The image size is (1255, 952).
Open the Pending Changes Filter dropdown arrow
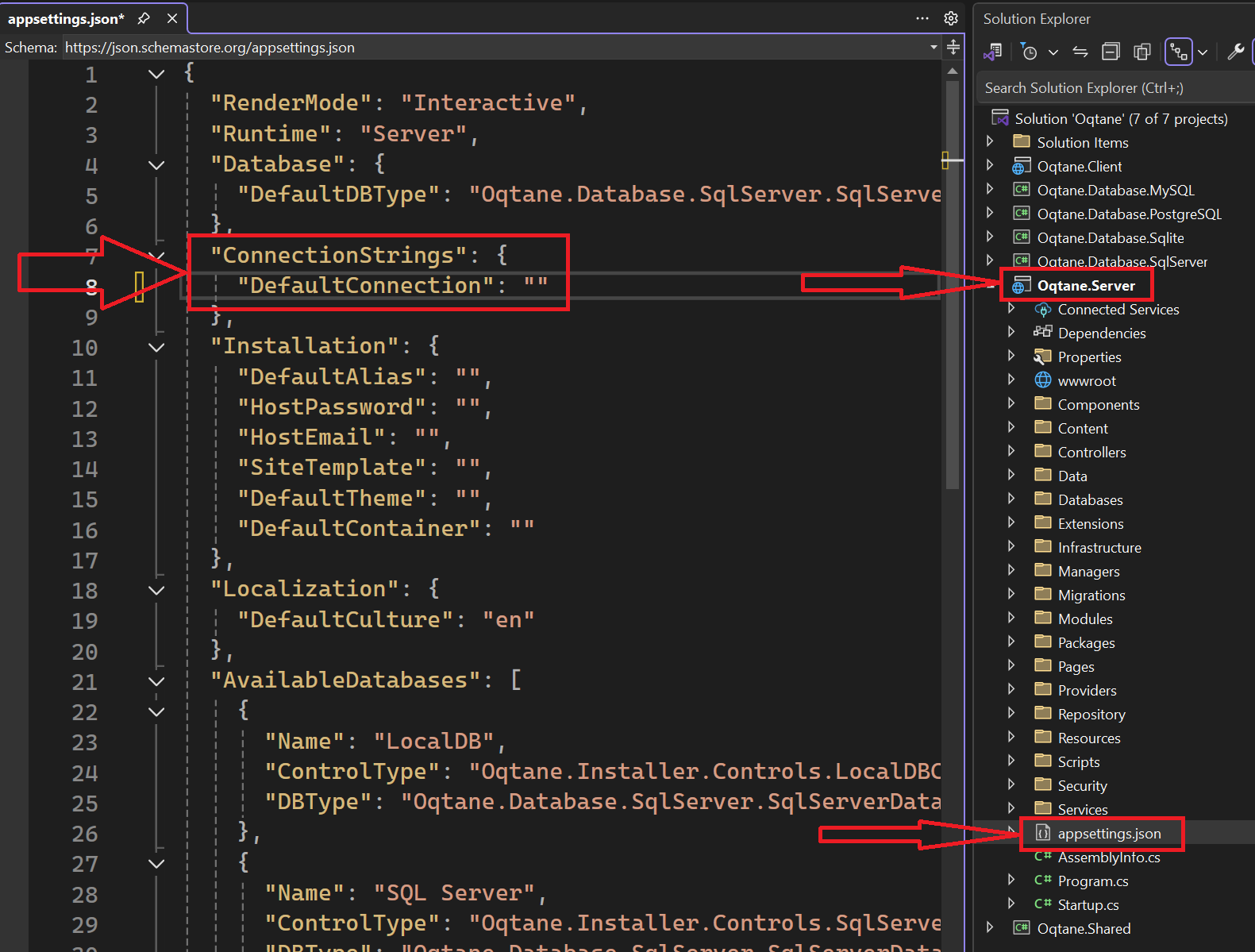click(1053, 52)
